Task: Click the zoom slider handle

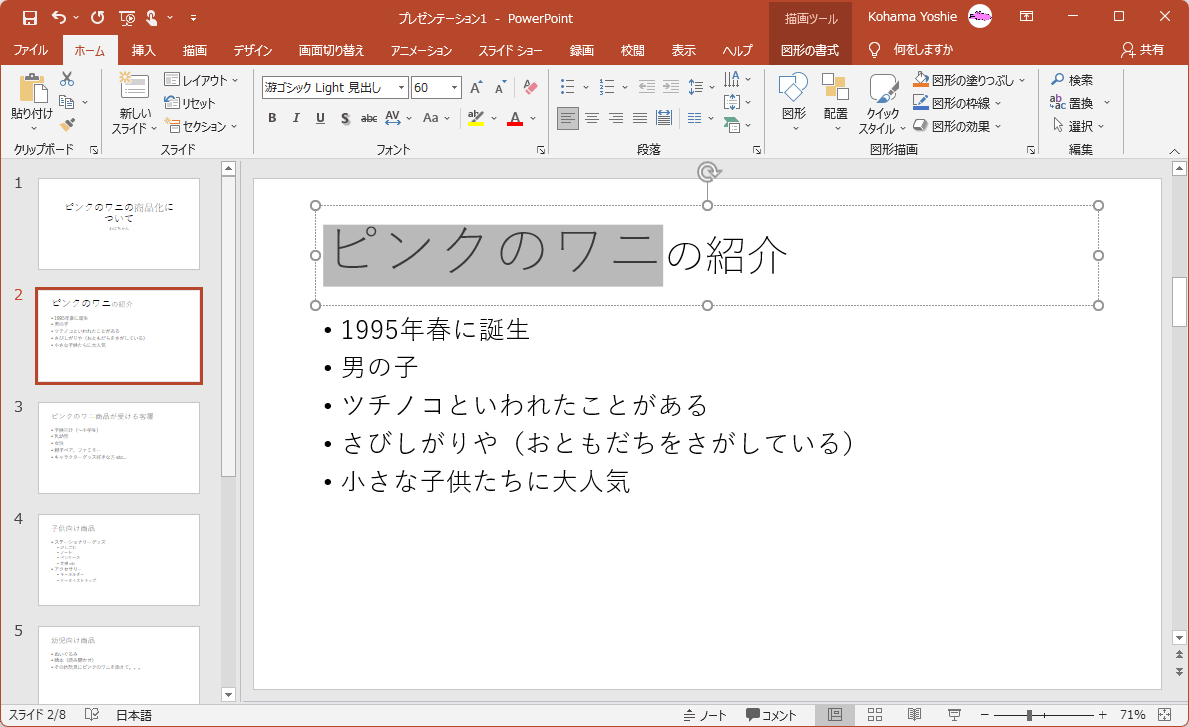Action: pos(1029,715)
